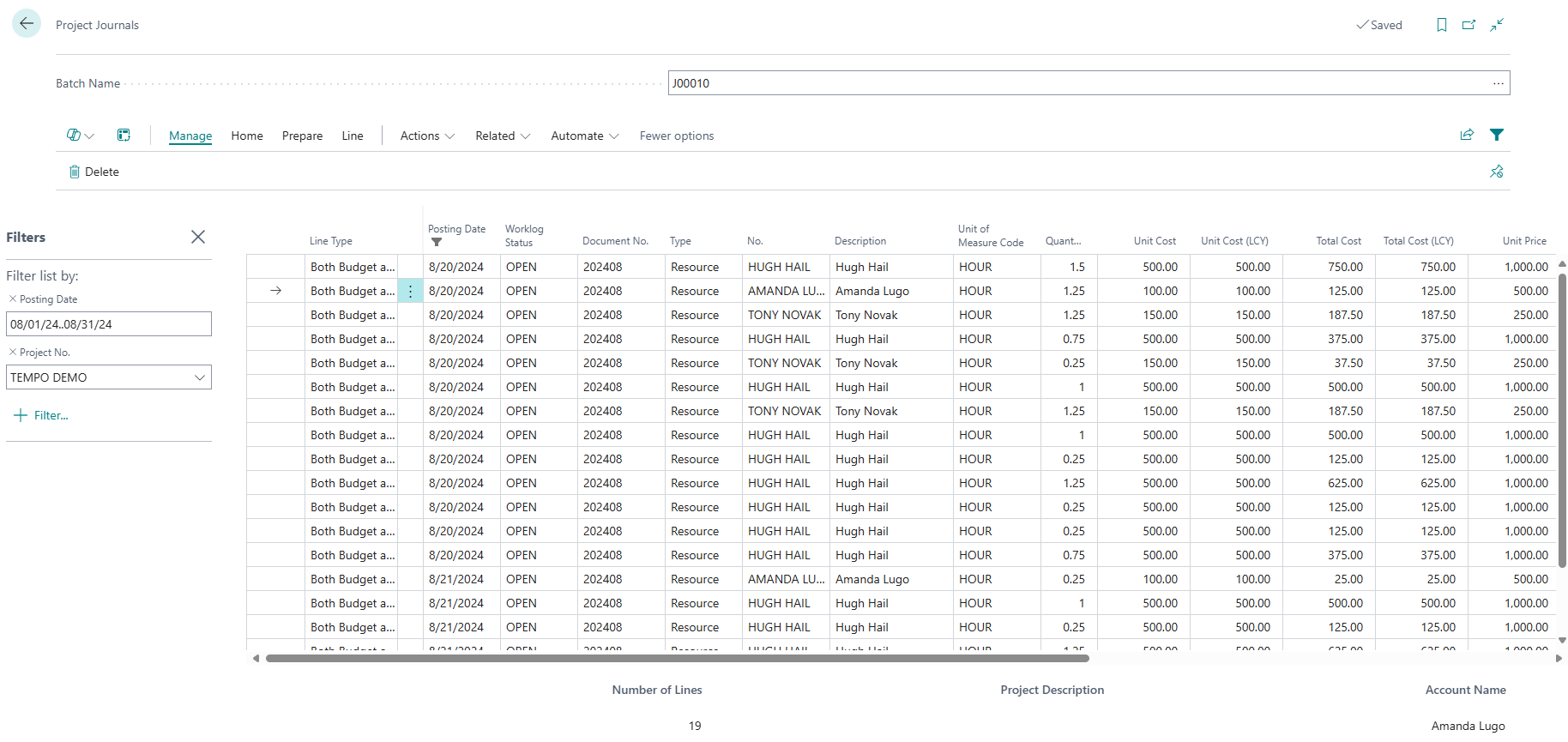Click the pin action bar icon
Image resolution: width=1568 pixels, height=742 pixels.
tap(1497, 172)
